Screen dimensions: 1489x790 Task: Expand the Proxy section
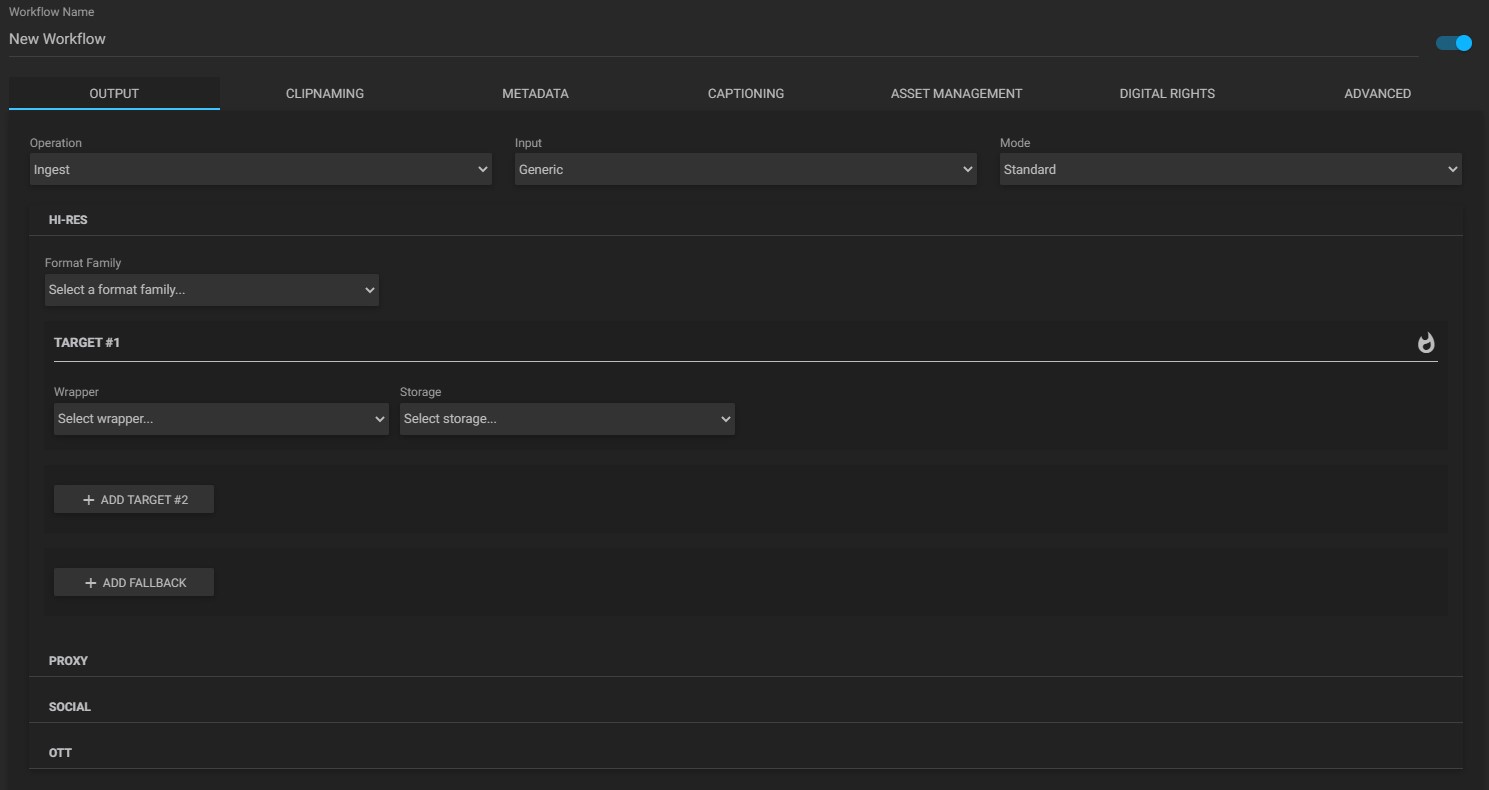tap(746, 661)
